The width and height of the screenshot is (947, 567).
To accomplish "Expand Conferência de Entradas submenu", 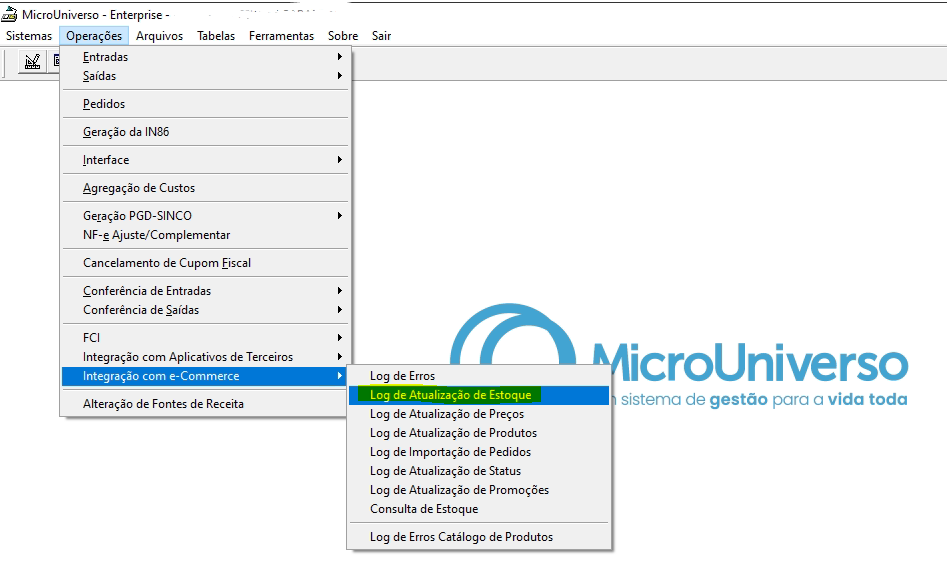I will click(x=206, y=291).
